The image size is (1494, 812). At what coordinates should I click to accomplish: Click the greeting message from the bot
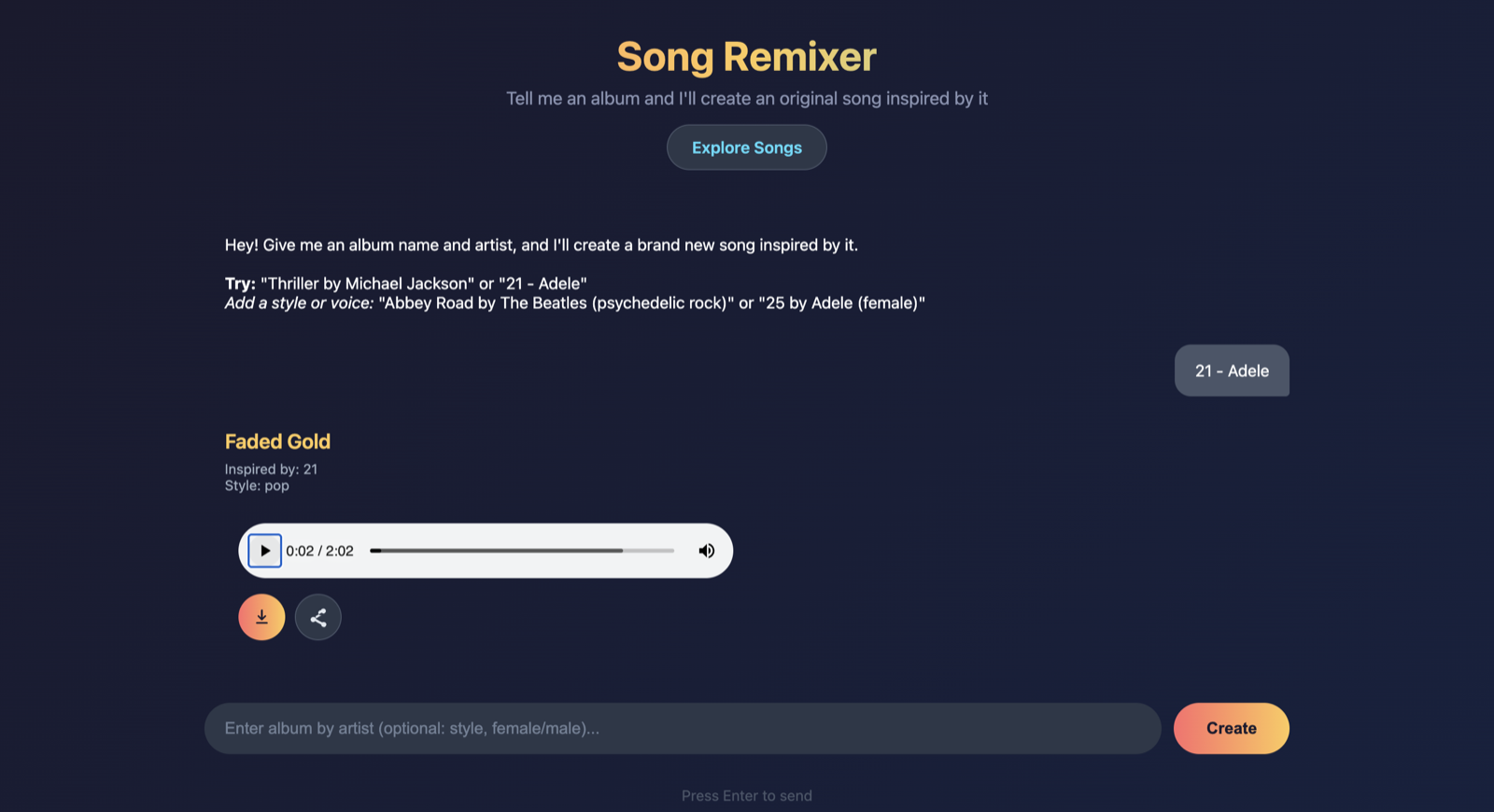541,245
